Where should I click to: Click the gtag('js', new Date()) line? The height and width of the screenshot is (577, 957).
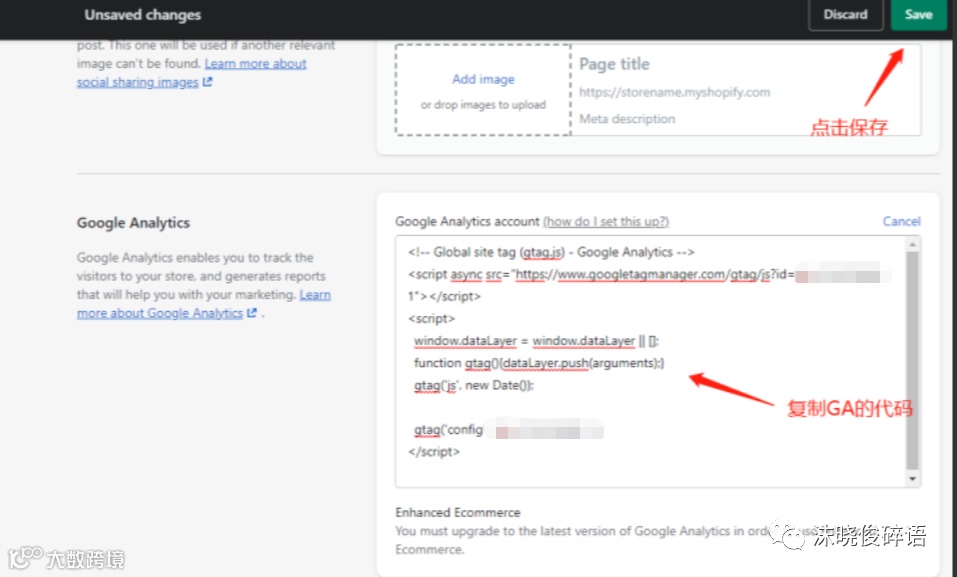pos(474,385)
